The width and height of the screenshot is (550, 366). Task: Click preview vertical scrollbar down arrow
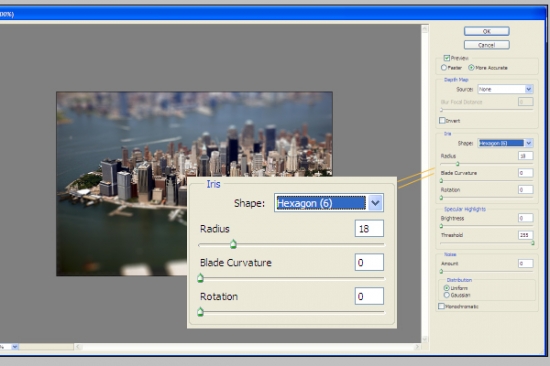[425, 339]
